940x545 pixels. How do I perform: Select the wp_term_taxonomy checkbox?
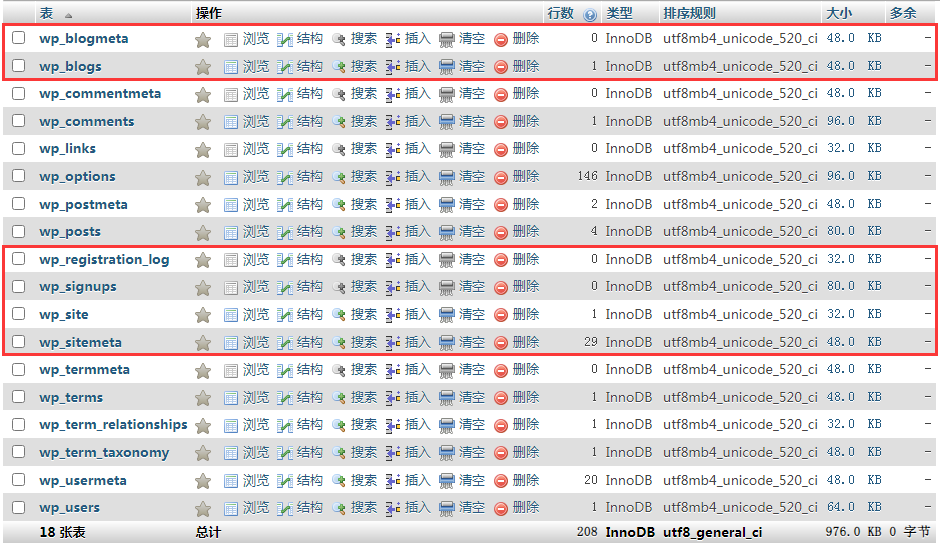pos(19,451)
